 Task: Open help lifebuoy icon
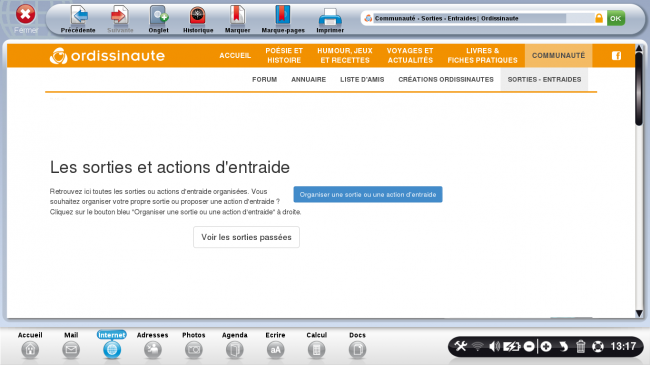tap(598, 346)
